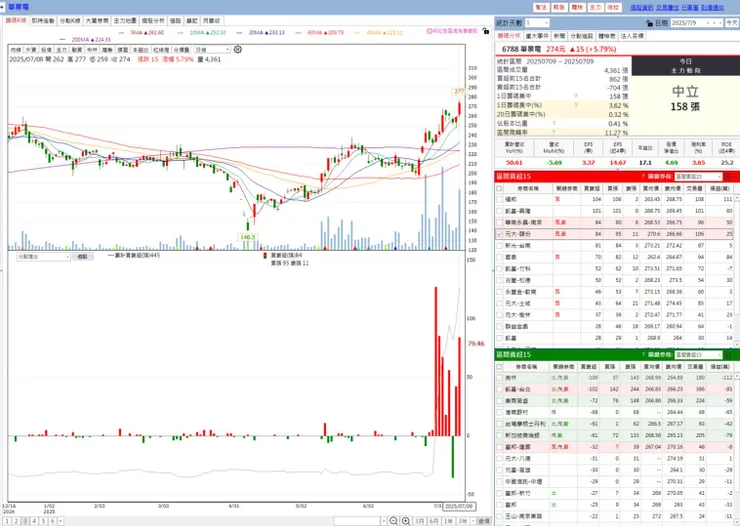This screenshot has height=526, width=740.
Task: Toggle the 外資 chart overlay button
Action: pos(31,50)
